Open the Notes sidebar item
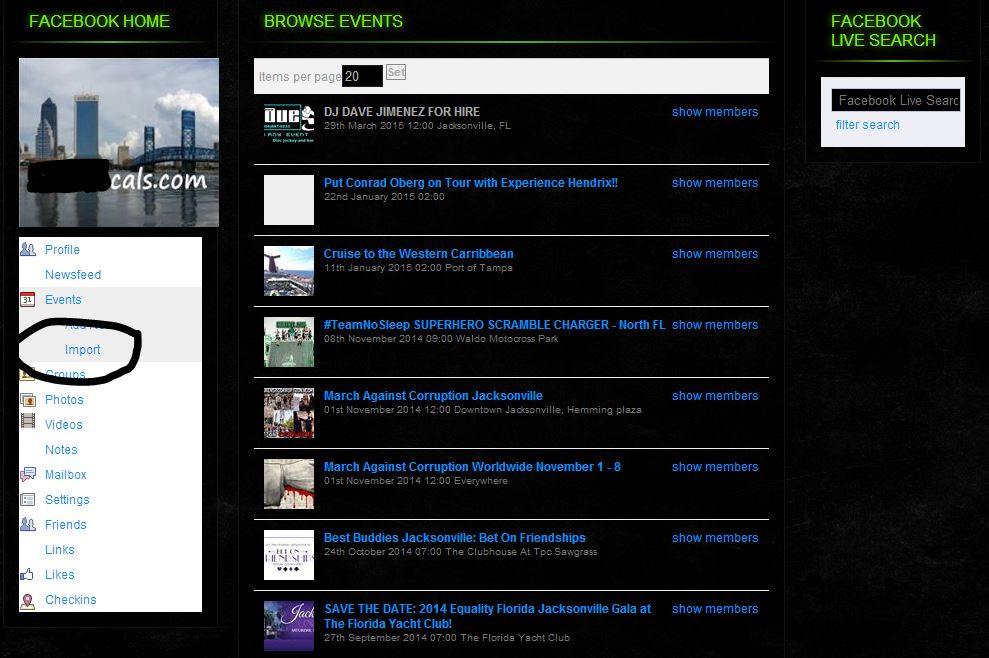Viewport: 989px width, 658px height. (61, 450)
